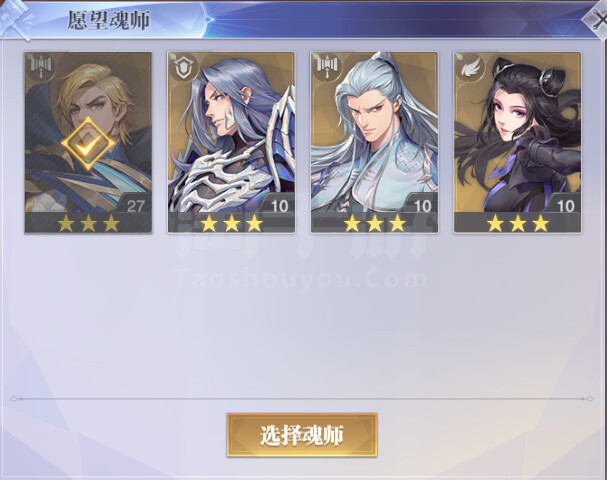
Task: Click the level 10 badge on the black-haired woman card
Action: 565,205
